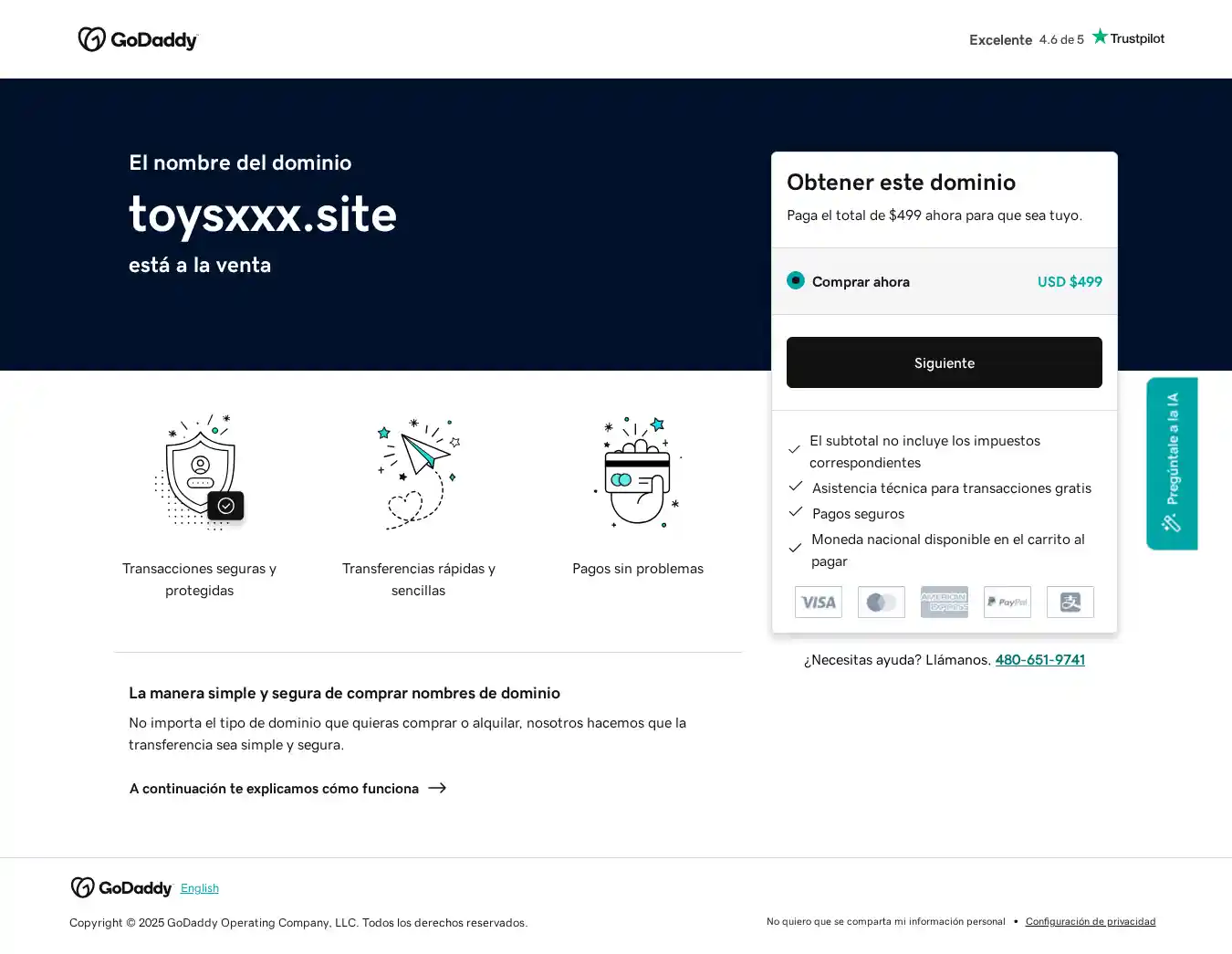This screenshot has width=1232, height=954.
Task: Click the PayPal payment icon
Action: (x=1007, y=603)
